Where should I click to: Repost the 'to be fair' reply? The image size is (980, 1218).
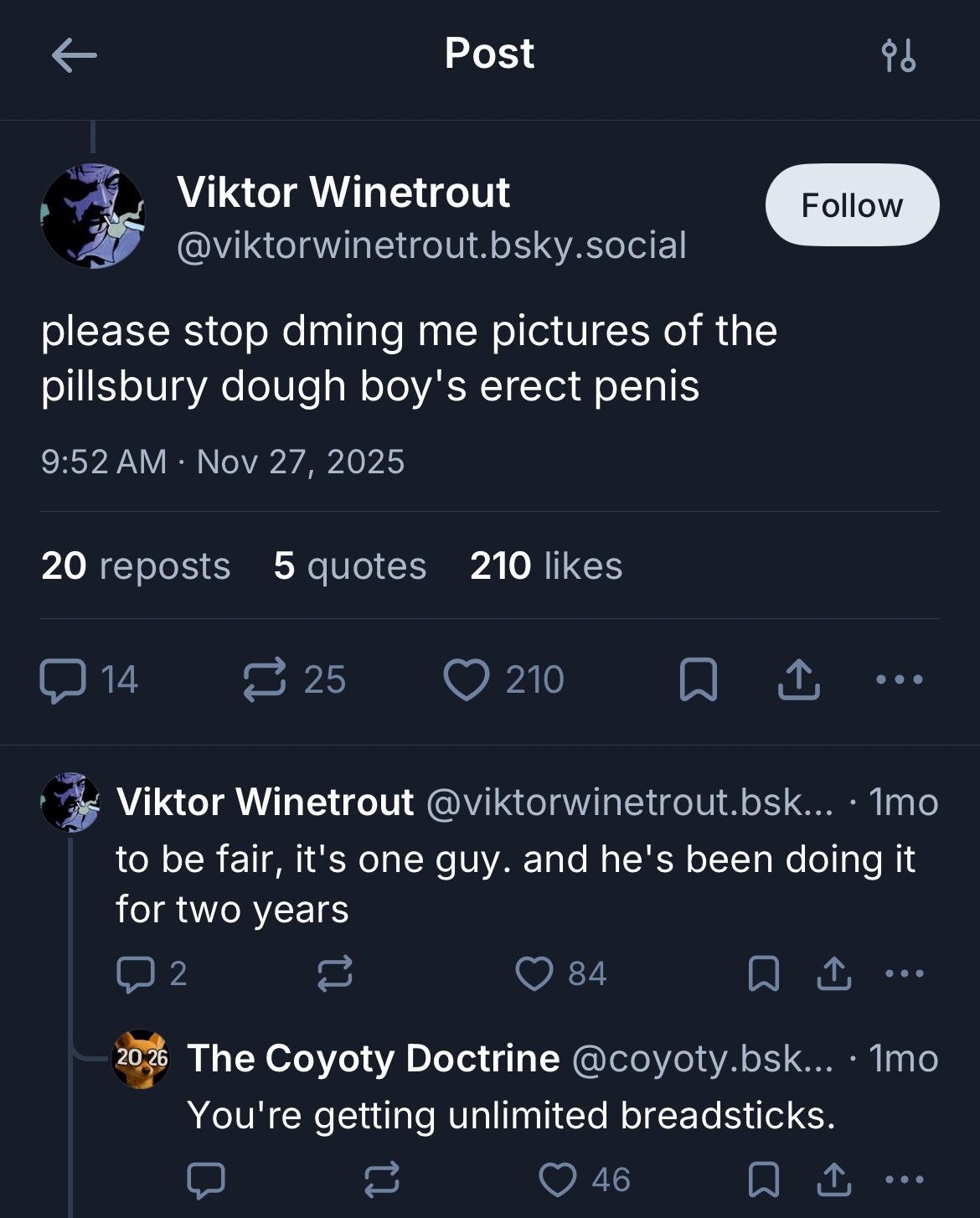coord(335,973)
